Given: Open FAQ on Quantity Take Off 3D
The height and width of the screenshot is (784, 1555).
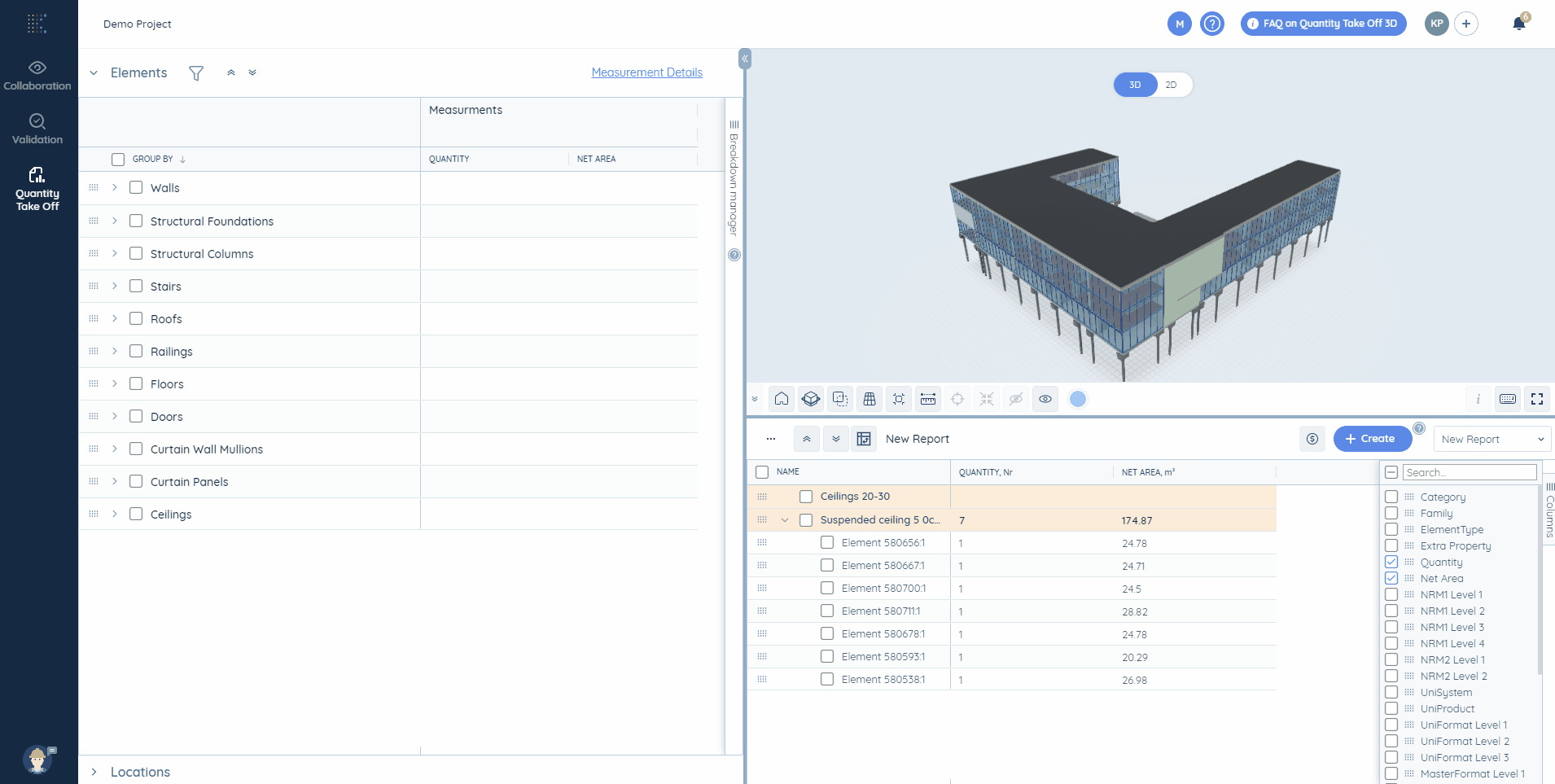Looking at the screenshot, I should (1323, 24).
